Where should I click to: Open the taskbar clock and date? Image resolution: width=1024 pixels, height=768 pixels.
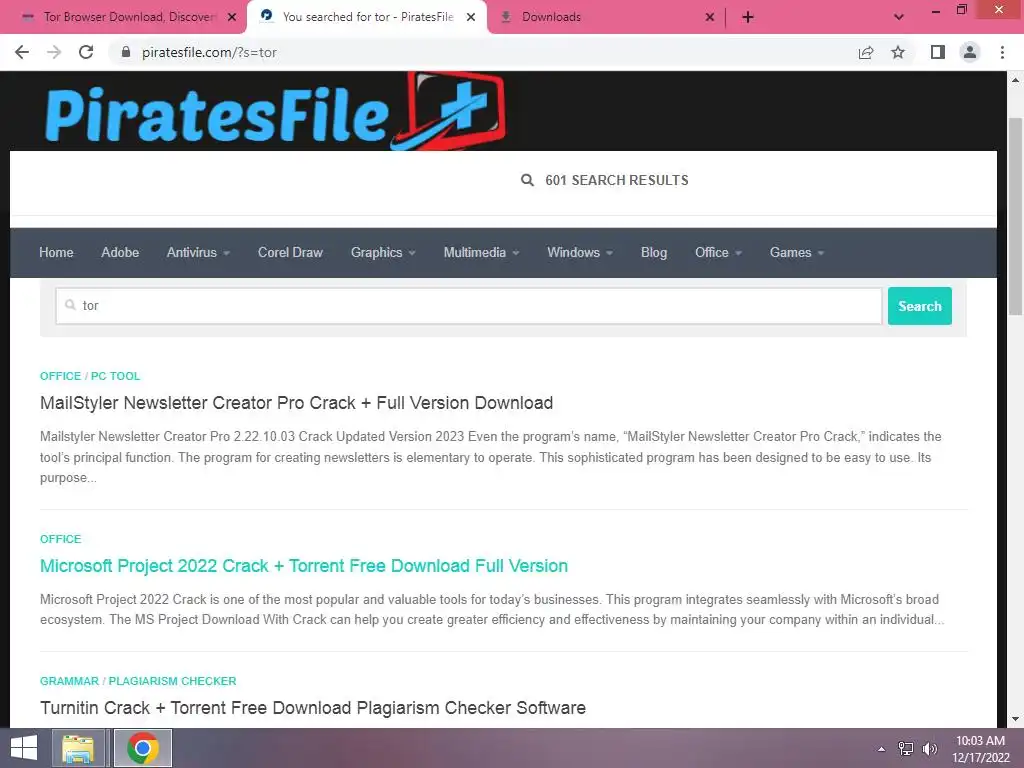click(x=980, y=749)
